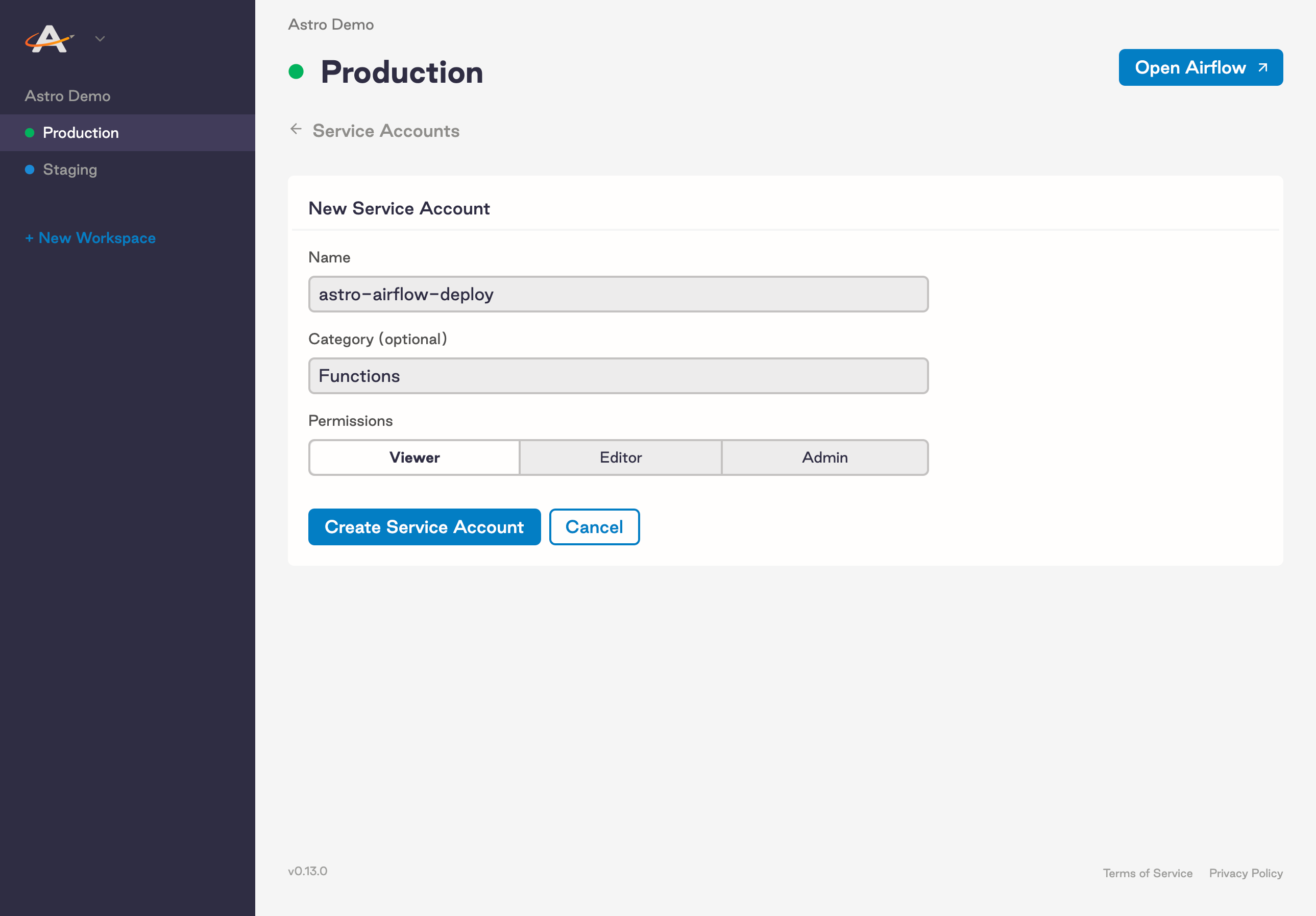Click the Astro orbit logo at top left

coord(51,38)
